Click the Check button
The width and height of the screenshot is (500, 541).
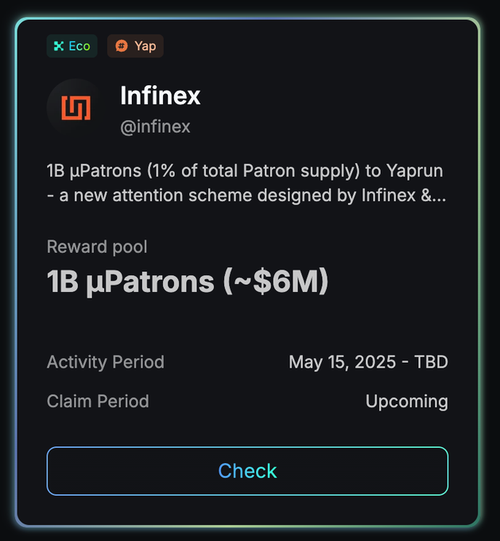(x=247, y=471)
